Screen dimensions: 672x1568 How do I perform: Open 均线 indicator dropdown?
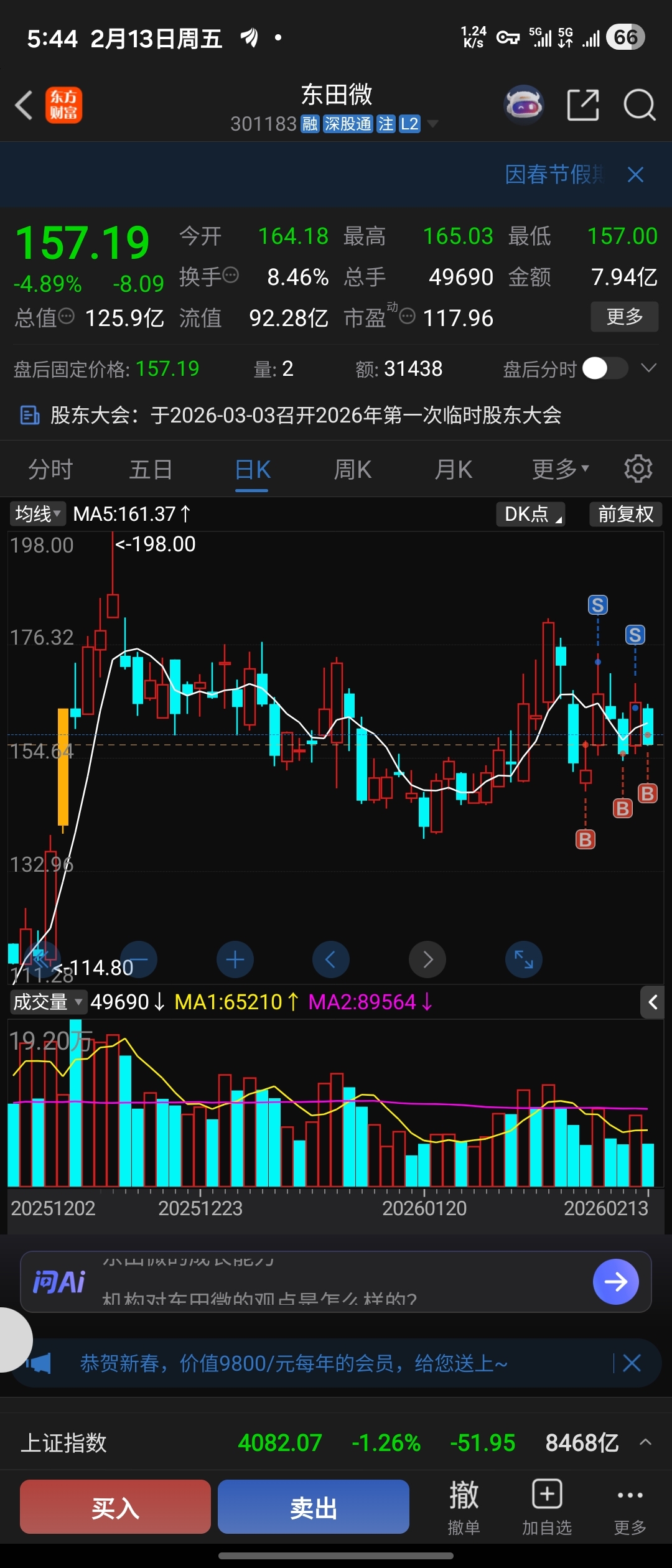point(37,514)
